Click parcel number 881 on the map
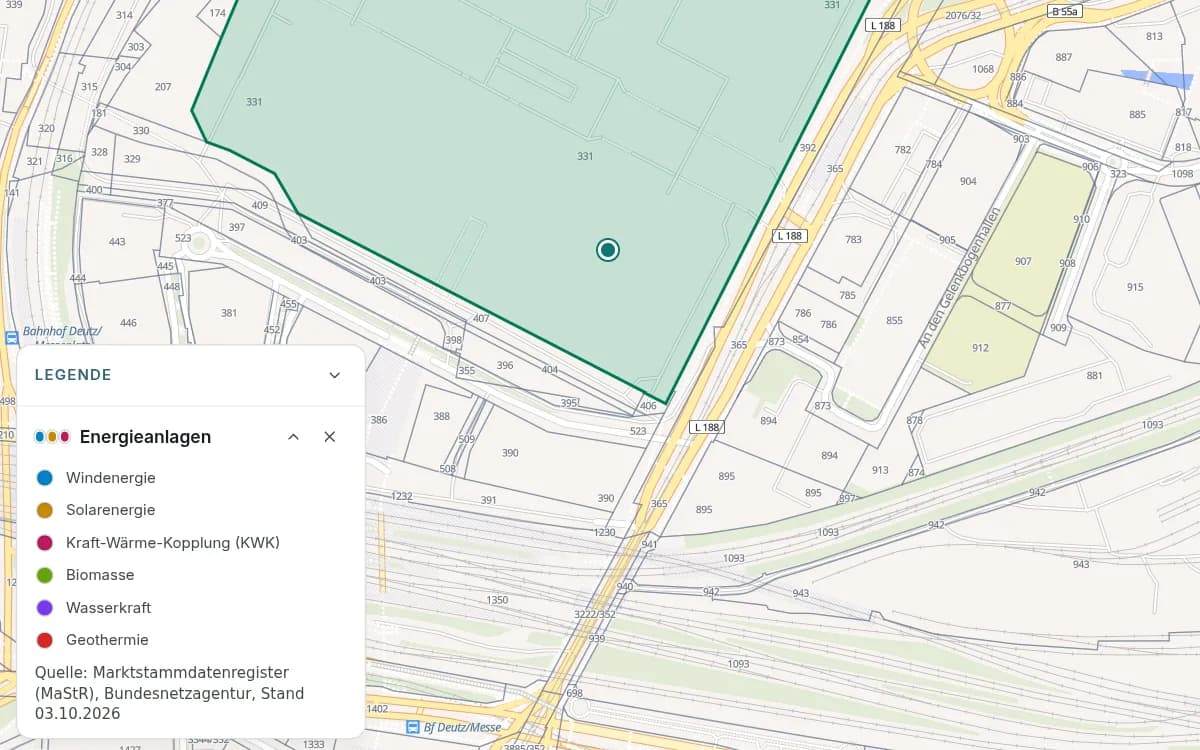This screenshot has width=1200, height=750. click(1095, 376)
